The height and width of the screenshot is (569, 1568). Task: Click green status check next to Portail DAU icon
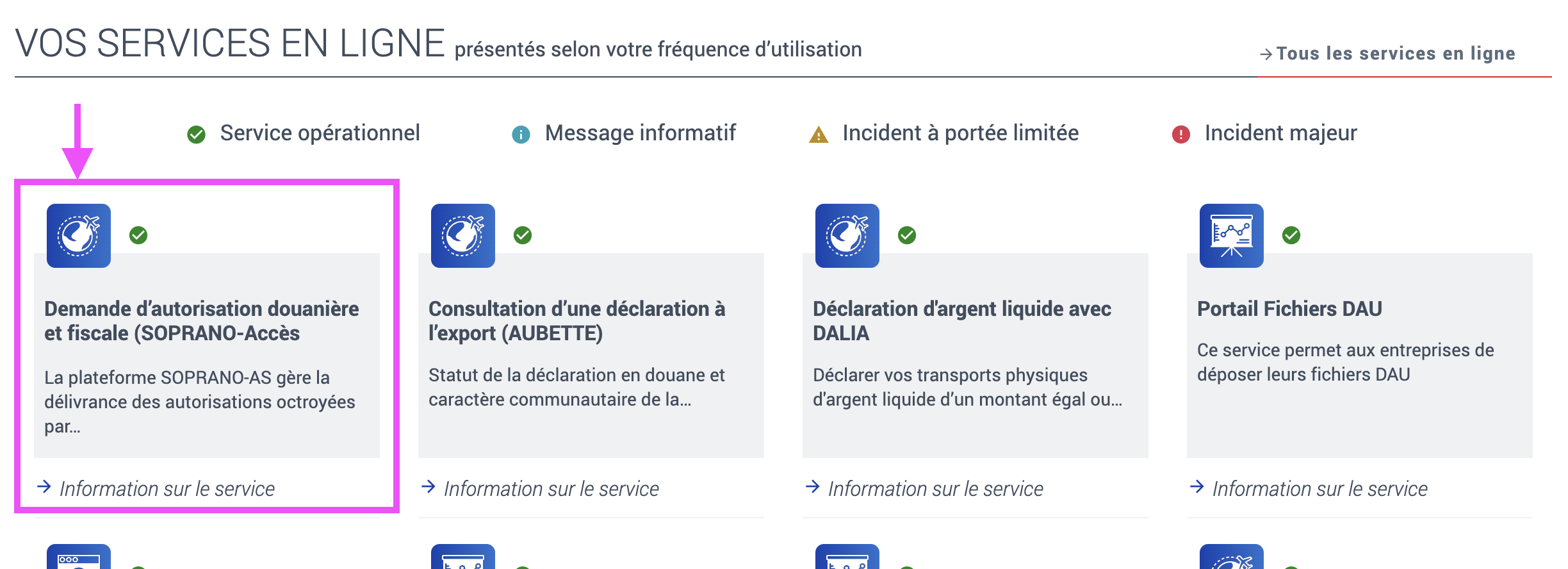(1291, 236)
